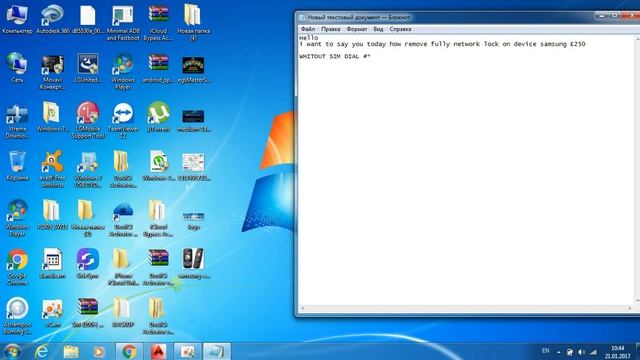
Task: Open the Action Center flag icon
Action: [x=570, y=352]
